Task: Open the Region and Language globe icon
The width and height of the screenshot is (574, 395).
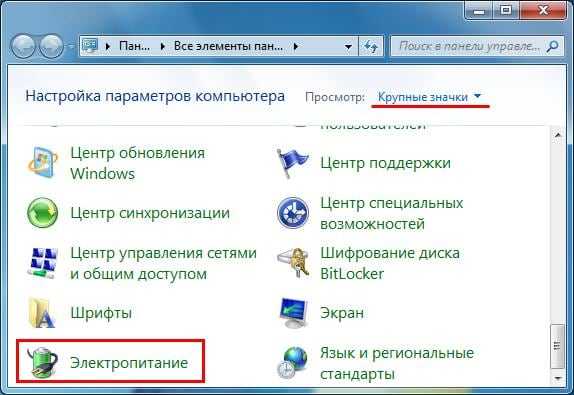Action: (x=293, y=362)
